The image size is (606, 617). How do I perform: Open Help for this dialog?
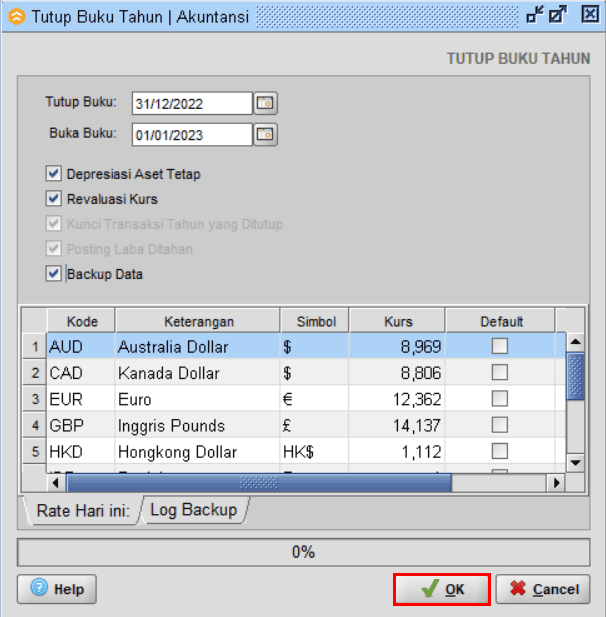tap(57, 589)
